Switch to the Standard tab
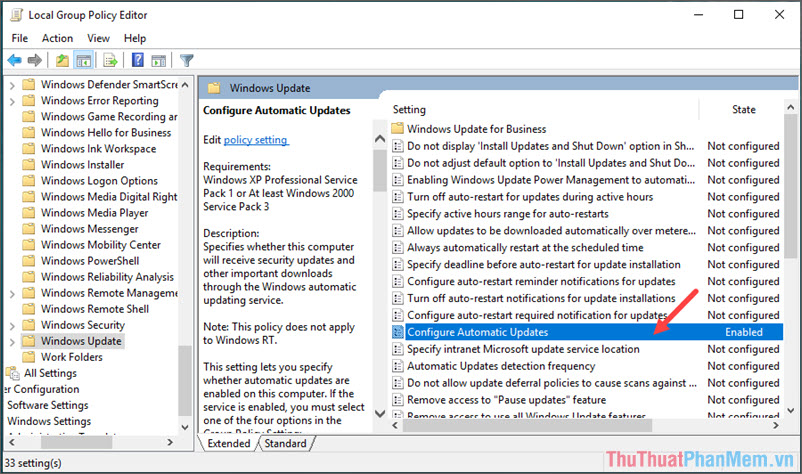Screen dimensions: 802x474 coord(285,443)
